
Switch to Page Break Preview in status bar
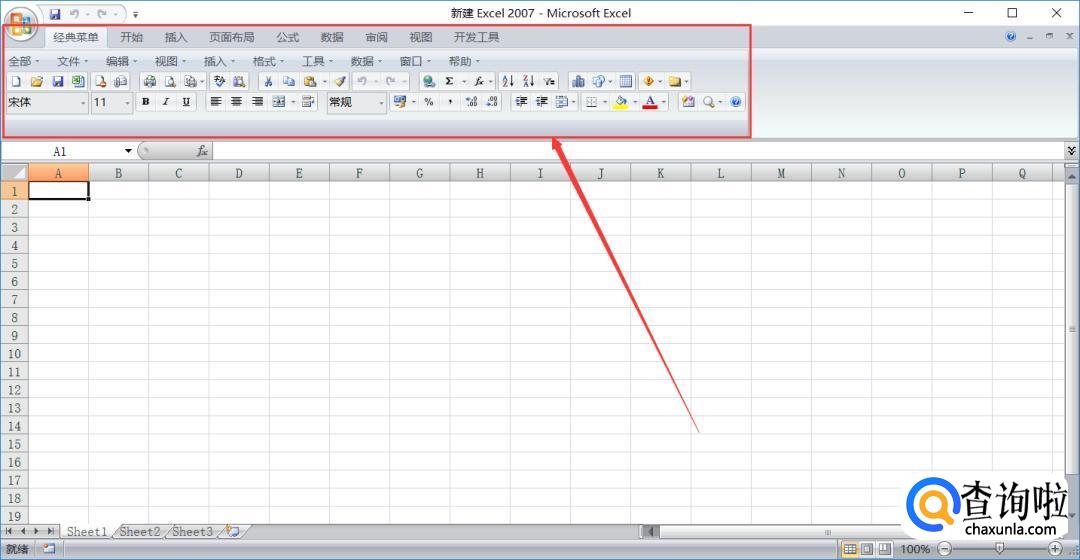click(884, 549)
